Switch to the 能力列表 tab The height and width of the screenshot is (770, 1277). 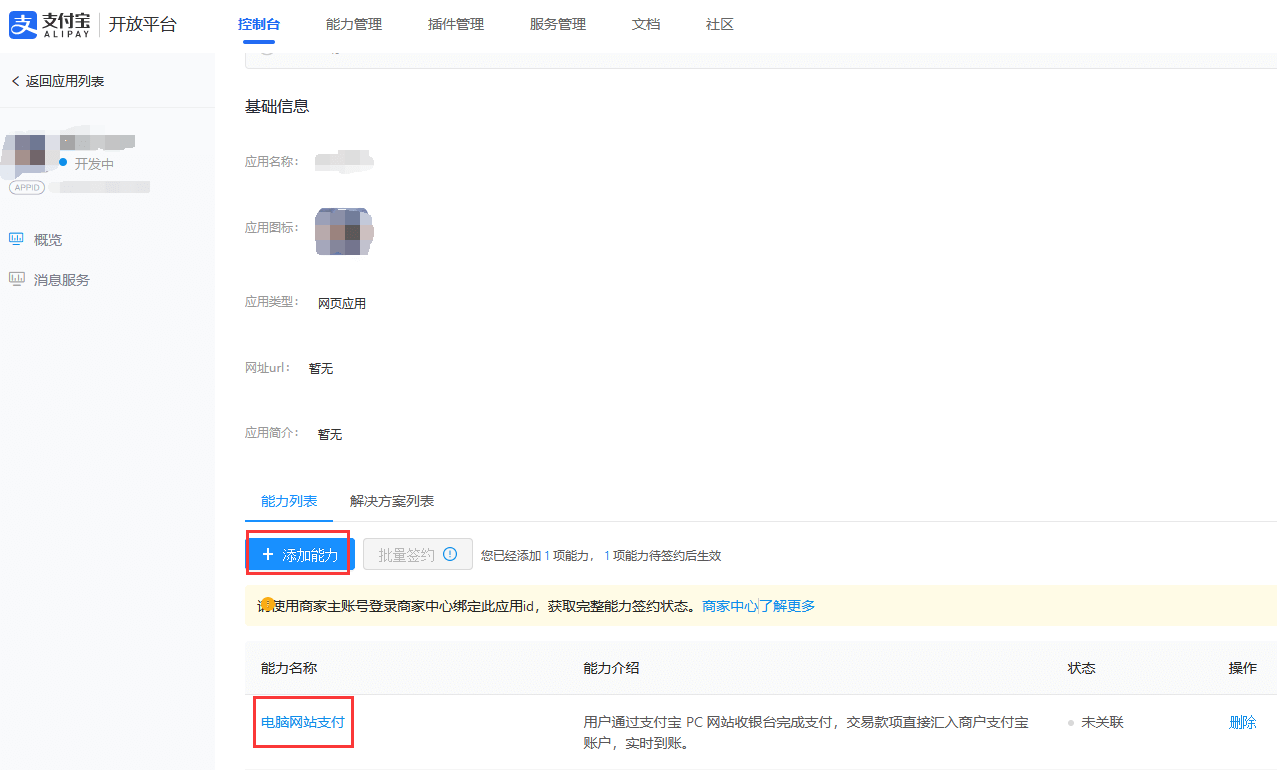click(289, 501)
